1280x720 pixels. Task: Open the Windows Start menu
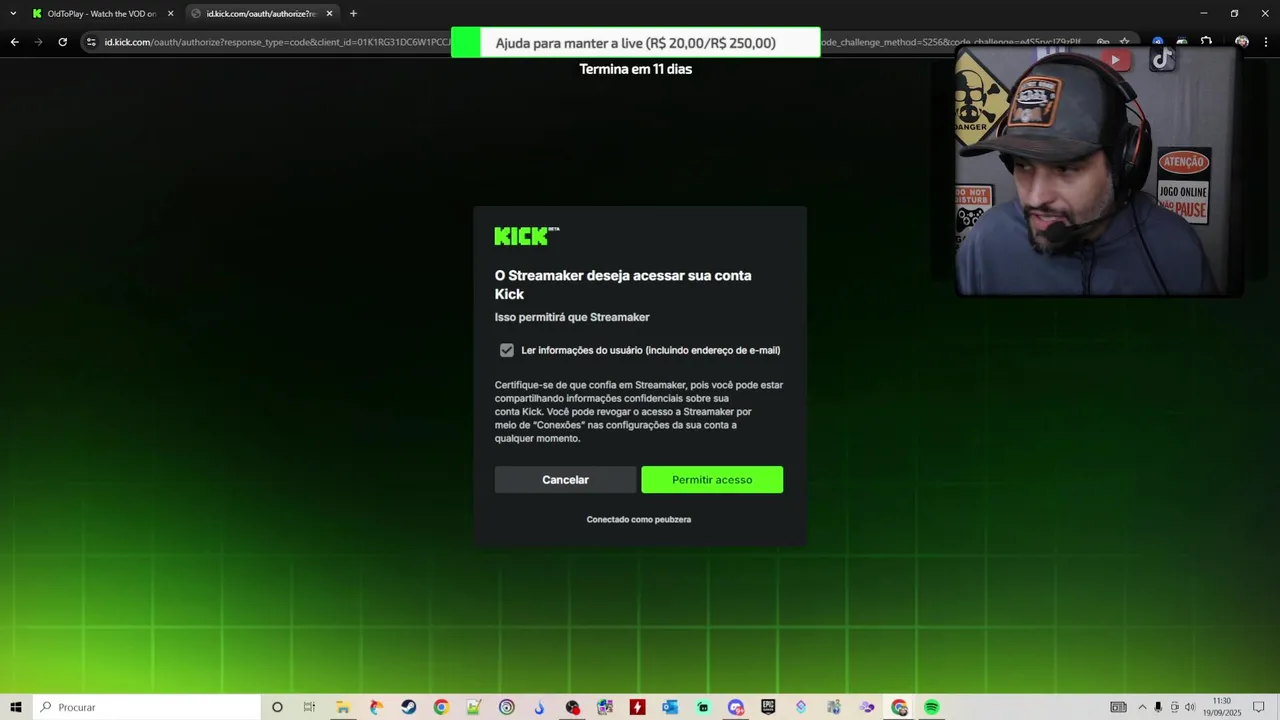pos(16,707)
